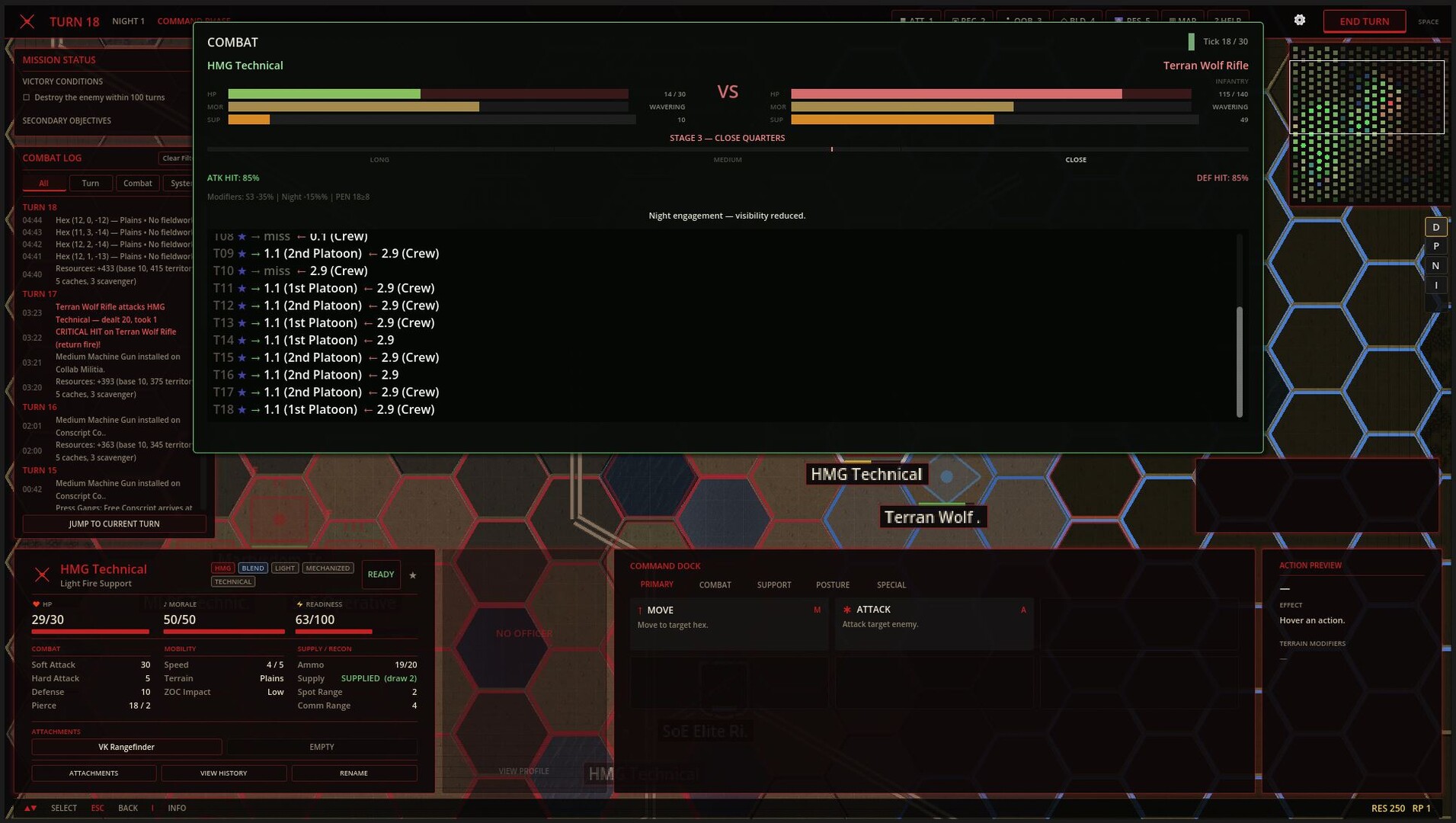Select the SoE Elite Ri. unit on map
1456x823 pixels.
(x=704, y=732)
